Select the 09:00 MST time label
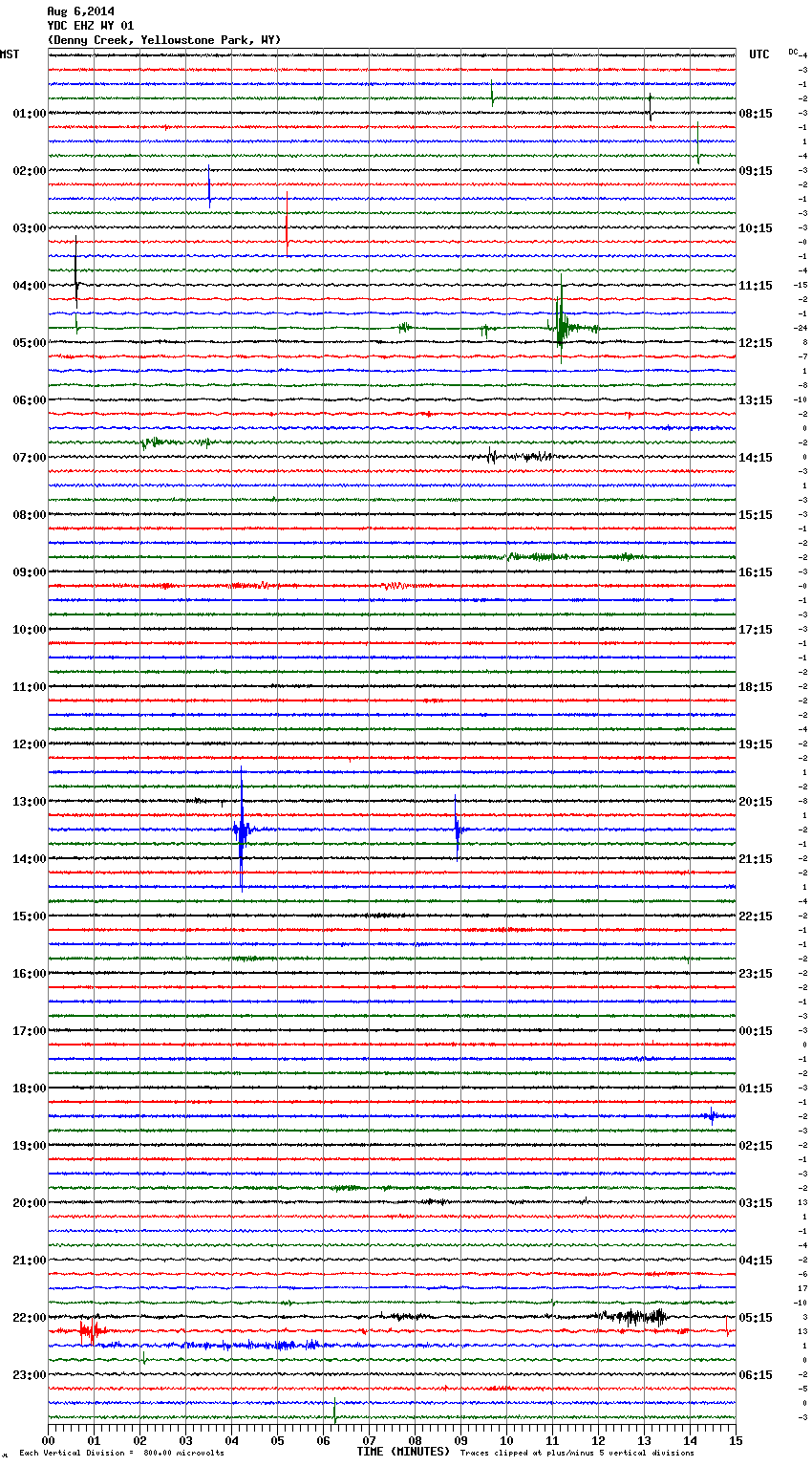The image size is (812, 1466). click(30, 572)
